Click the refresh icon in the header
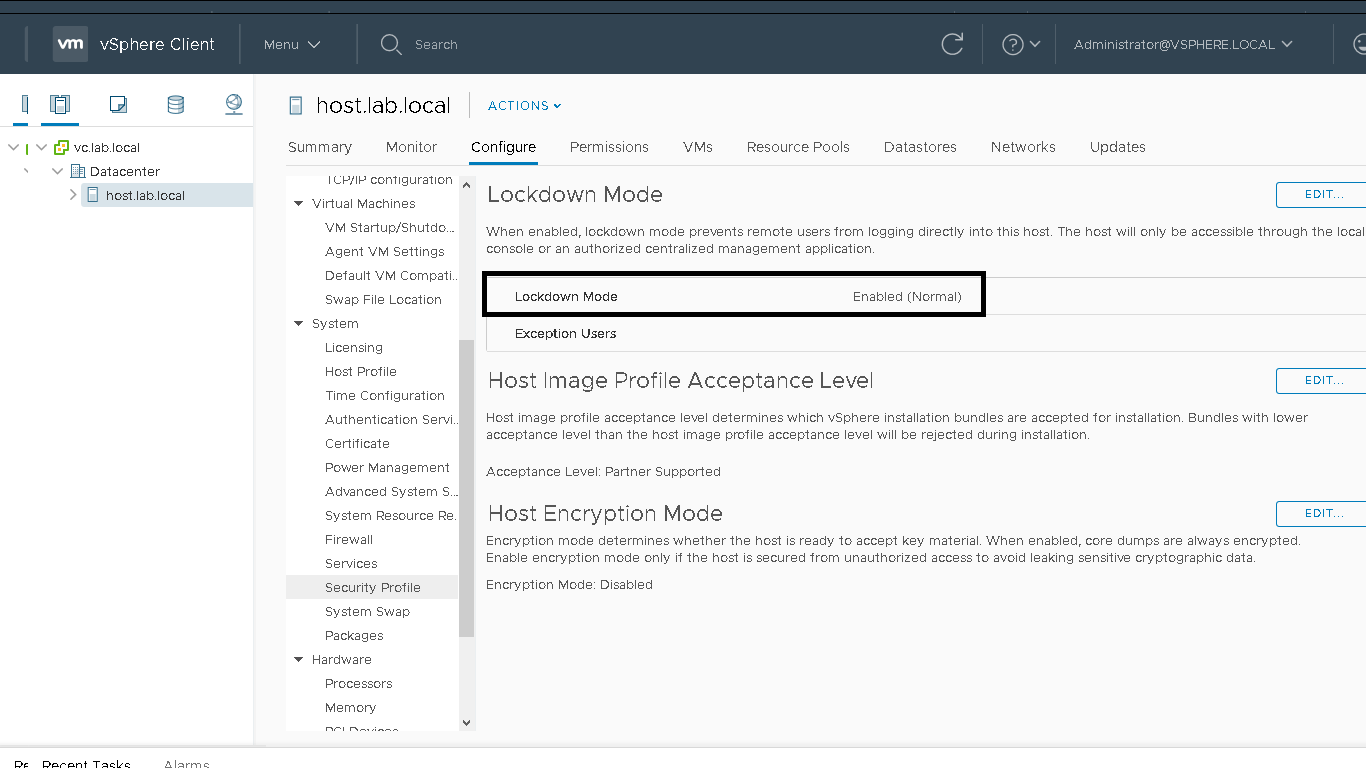 (x=952, y=44)
